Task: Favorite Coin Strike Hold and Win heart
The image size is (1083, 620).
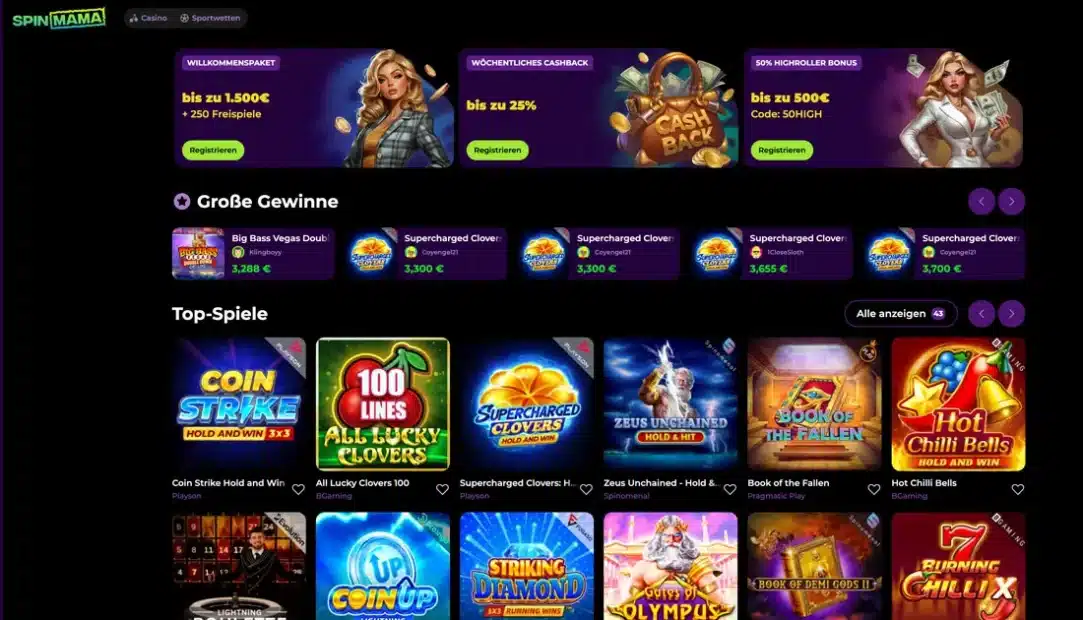Action: [298, 489]
